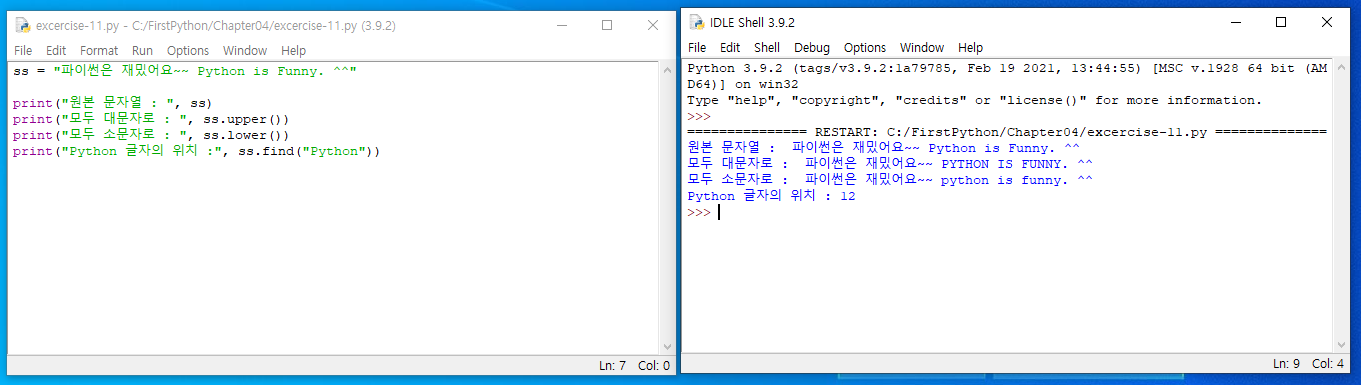Place cursor at the last >>> prompt
The height and width of the screenshot is (385, 1361).
coord(719,212)
